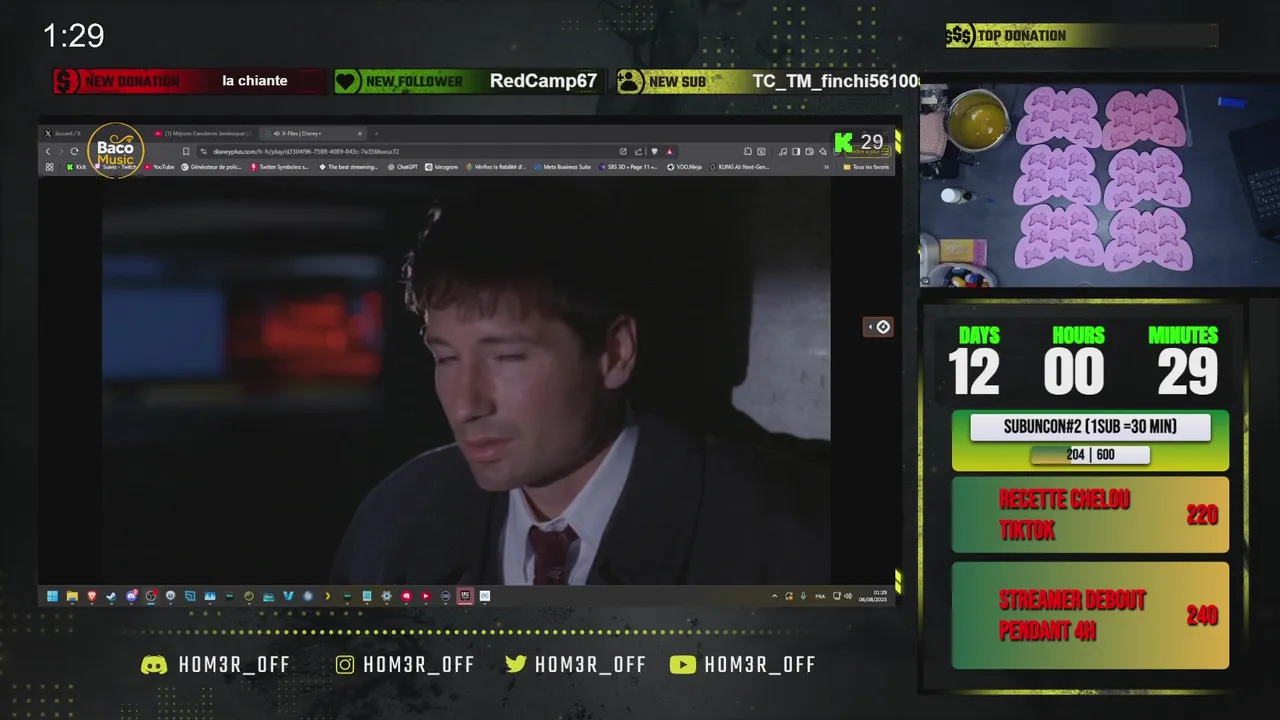Image resolution: width=1280 pixels, height=720 pixels.
Task: Click the STREAMER DEBOUT PENDANT 4H goal
Action: (1090, 615)
